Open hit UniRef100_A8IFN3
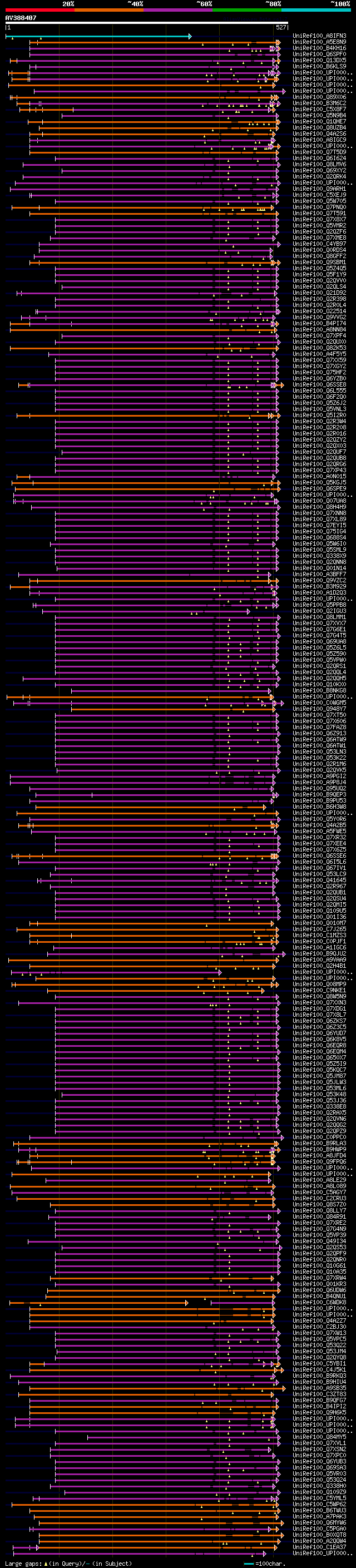Screen dimensions: 356x1568 [319, 36]
